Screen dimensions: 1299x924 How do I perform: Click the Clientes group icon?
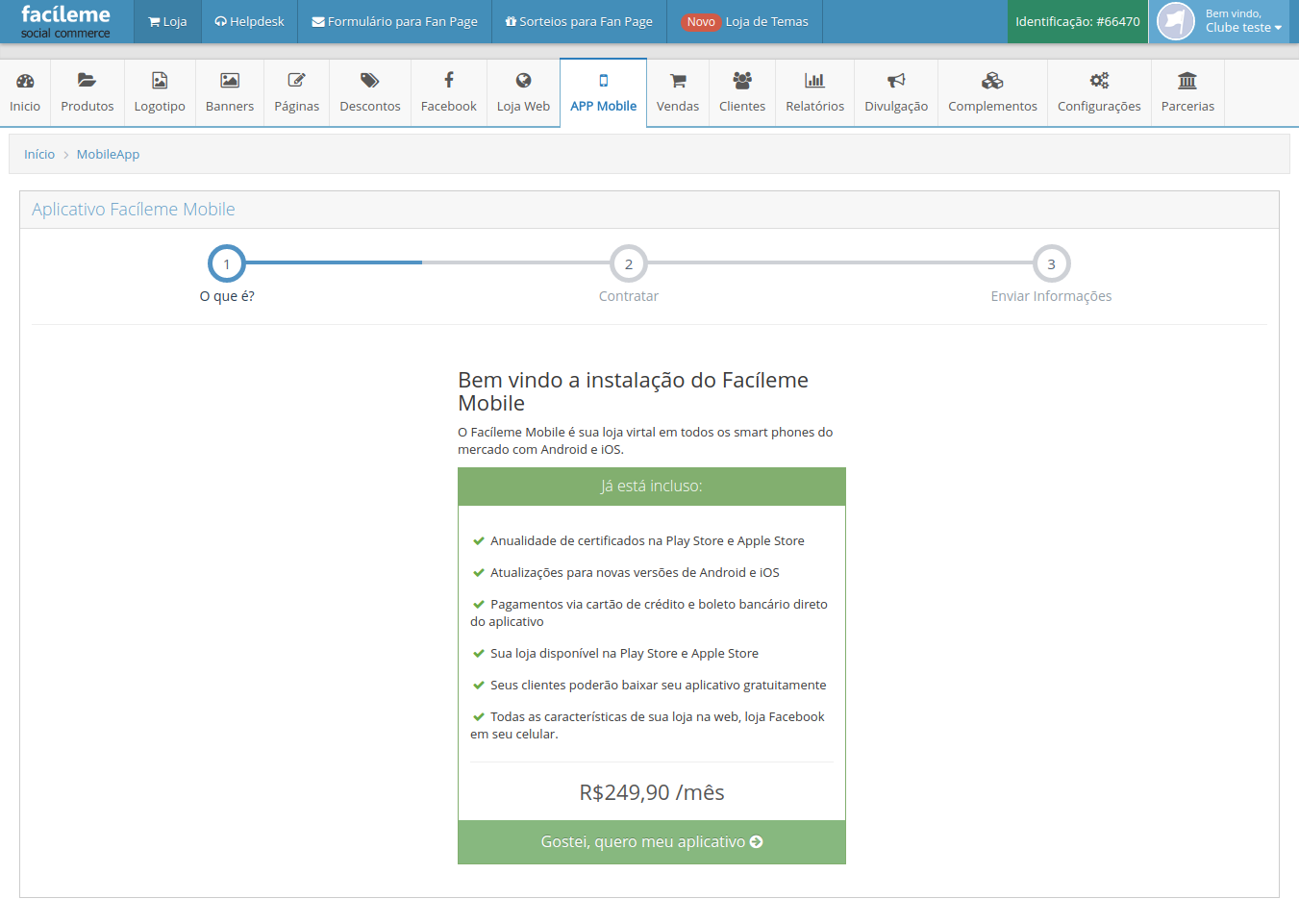[742, 81]
